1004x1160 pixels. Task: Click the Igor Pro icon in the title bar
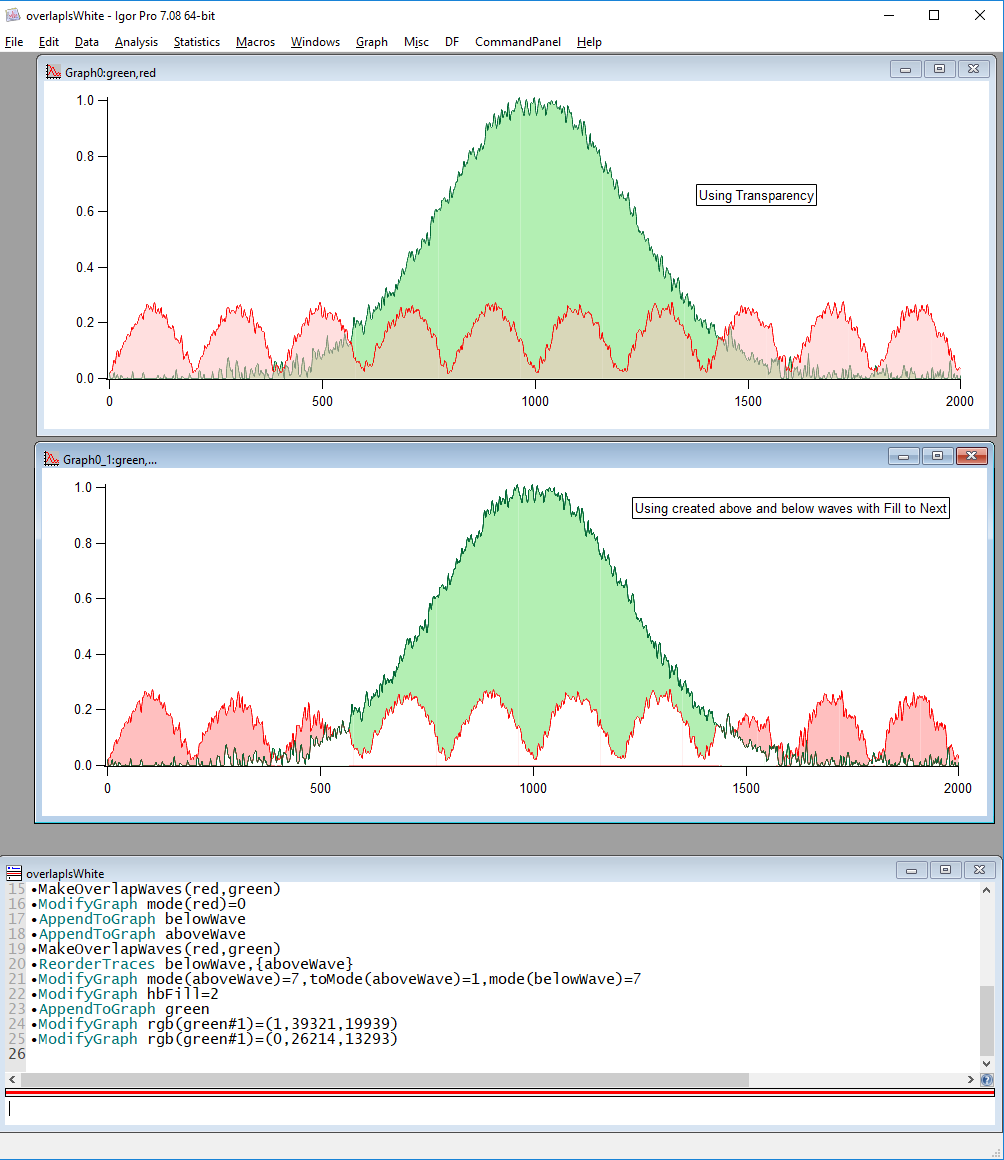tap(13, 15)
